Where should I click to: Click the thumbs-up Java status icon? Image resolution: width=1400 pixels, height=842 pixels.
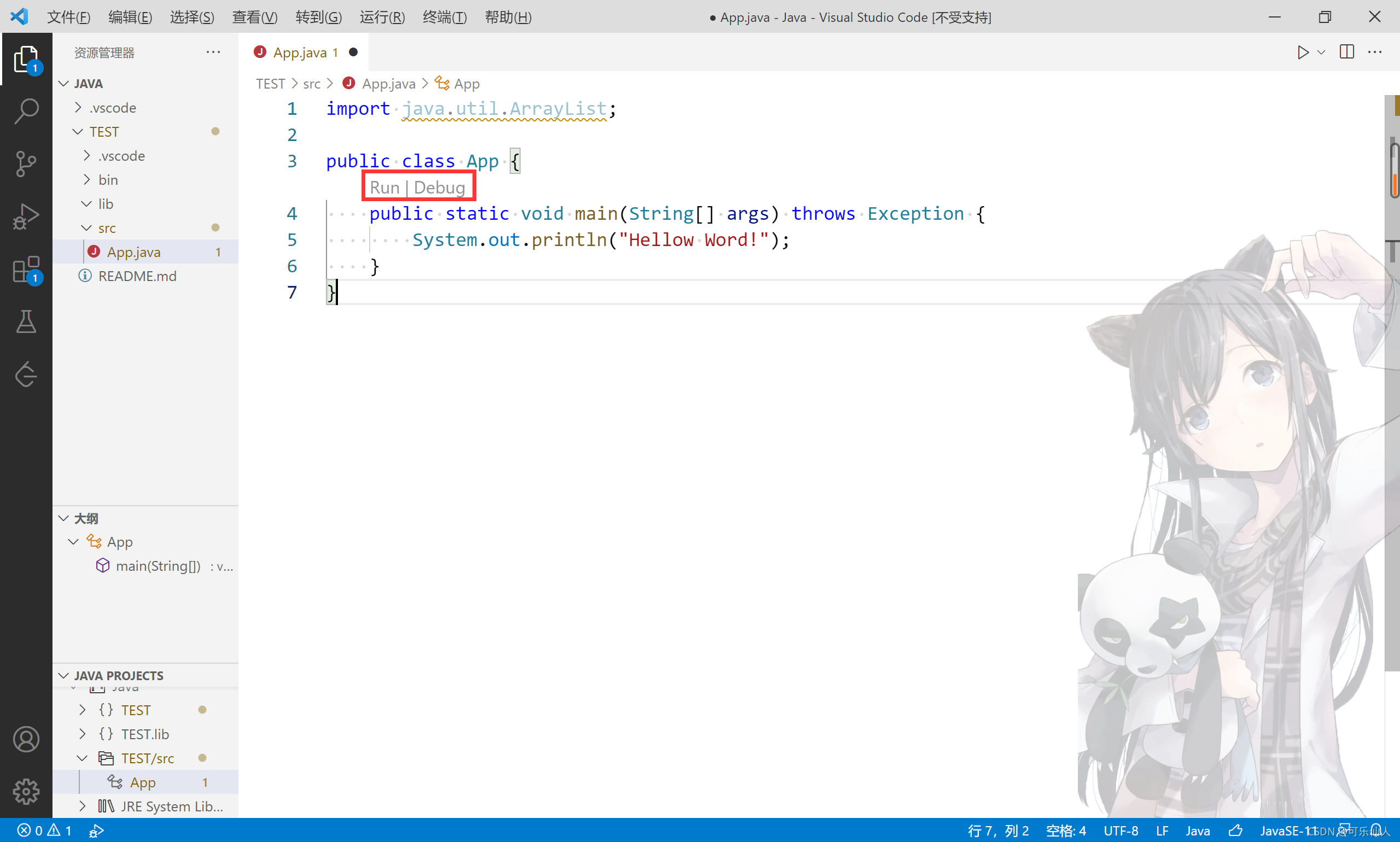(x=1235, y=831)
